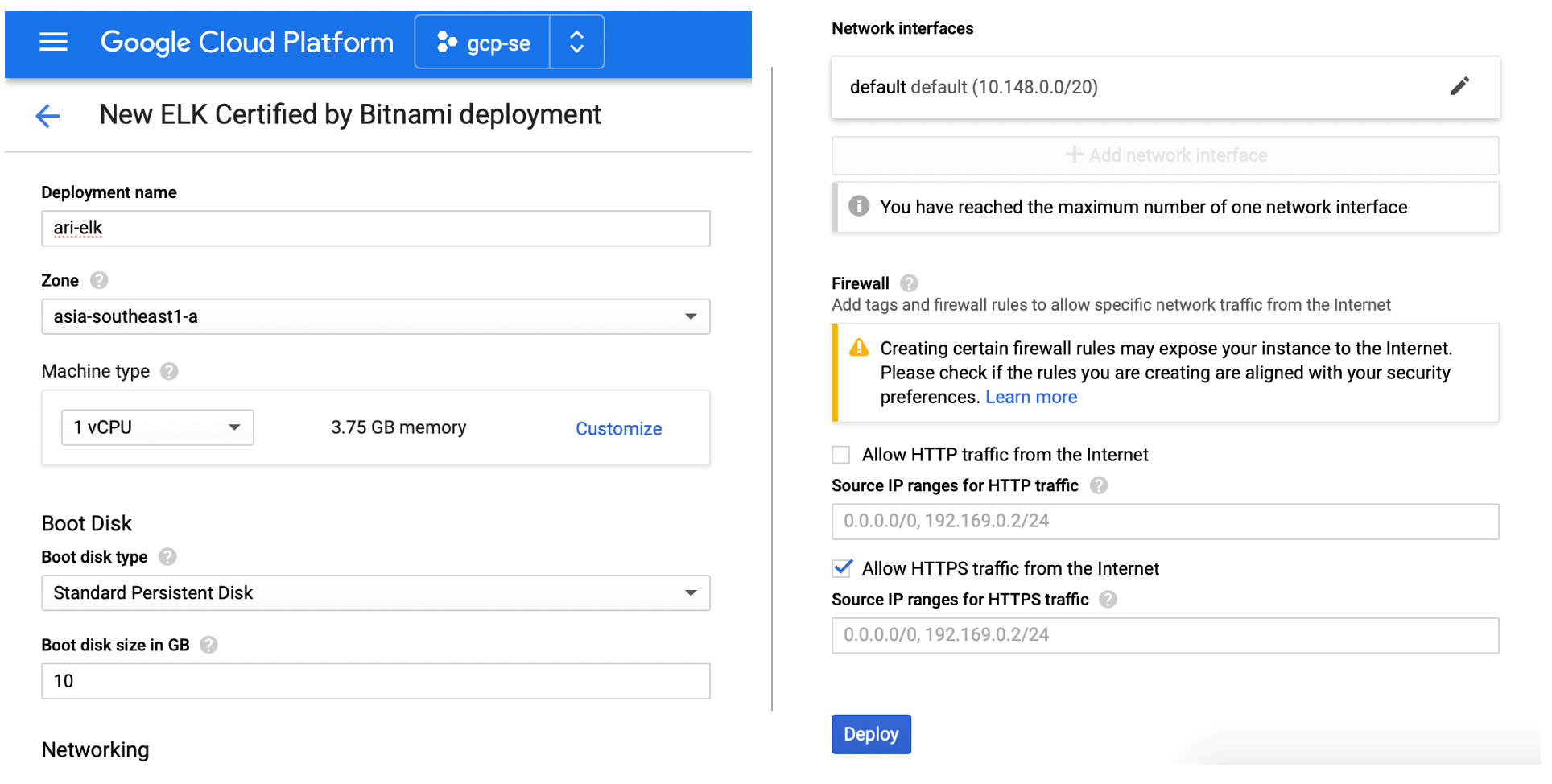Open the Machine type help tooltip icon
The height and width of the screenshot is (784, 1552).
point(169,371)
